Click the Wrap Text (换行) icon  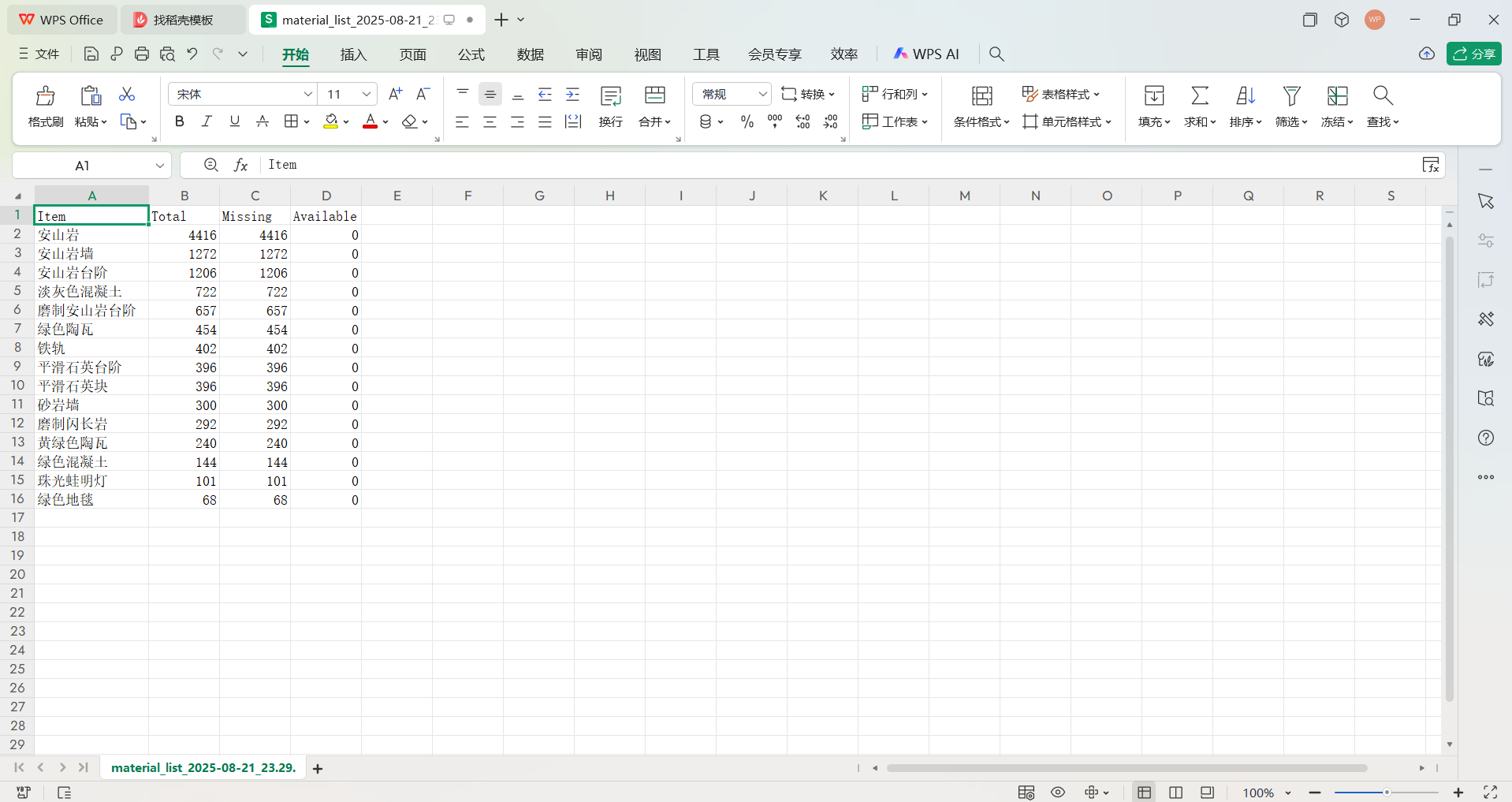(x=611, y=96)
